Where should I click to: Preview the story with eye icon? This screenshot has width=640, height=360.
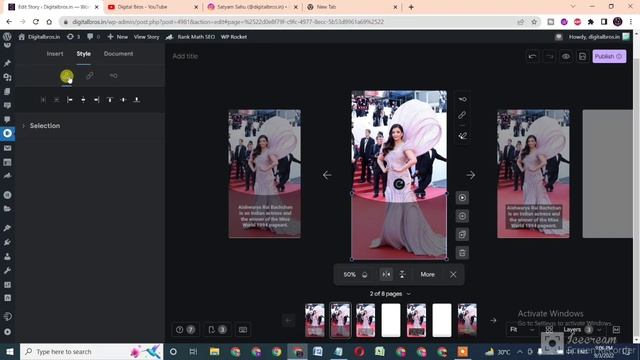point(566,56)
